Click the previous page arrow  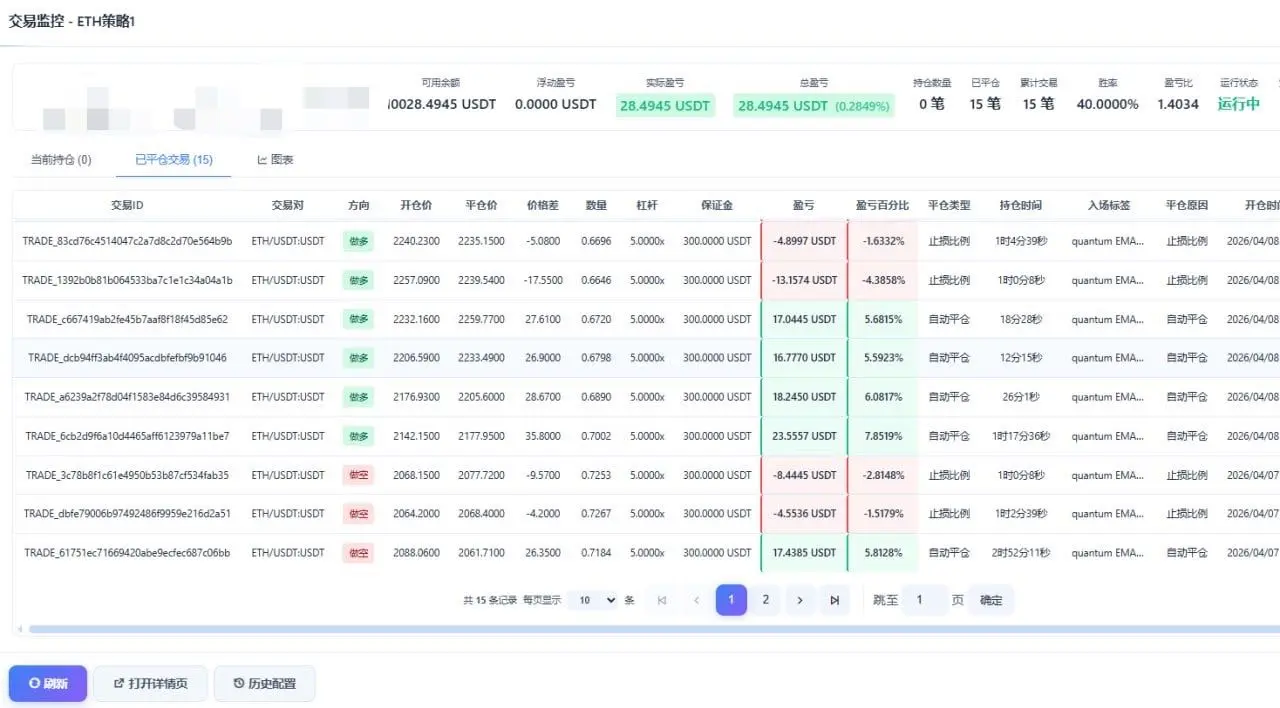point(696,600)
